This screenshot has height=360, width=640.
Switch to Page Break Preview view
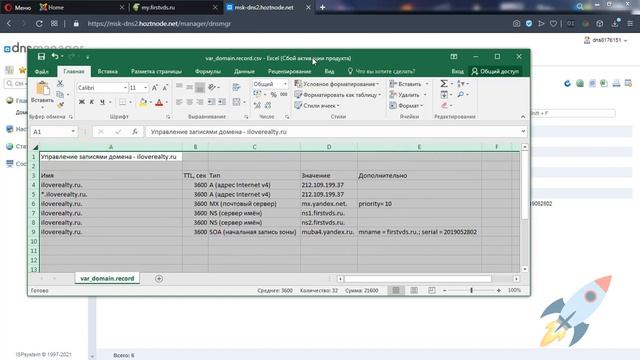click(x=431, y=290)
